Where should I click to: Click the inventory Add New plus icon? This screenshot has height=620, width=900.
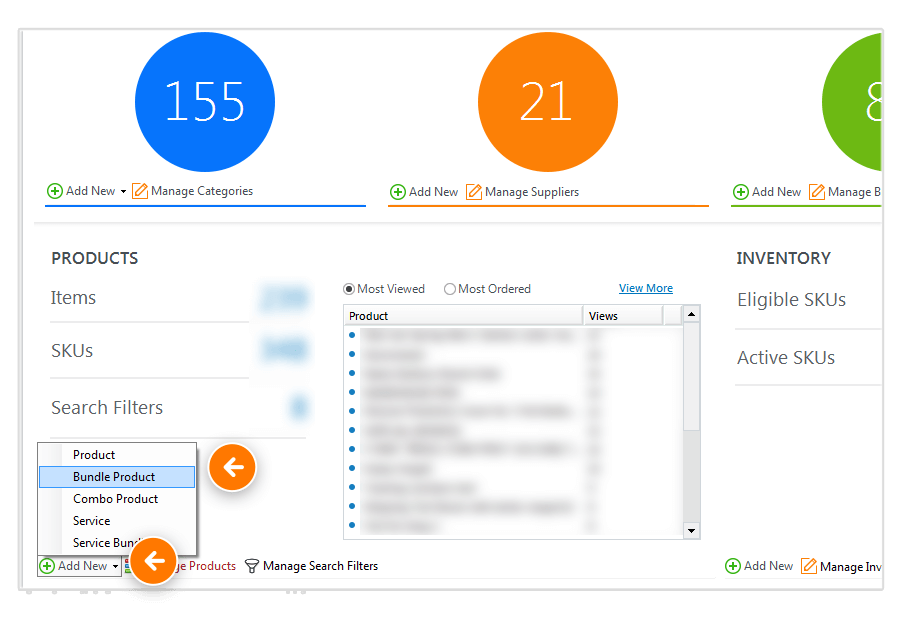pyautogui.click(x=733, y=566)
